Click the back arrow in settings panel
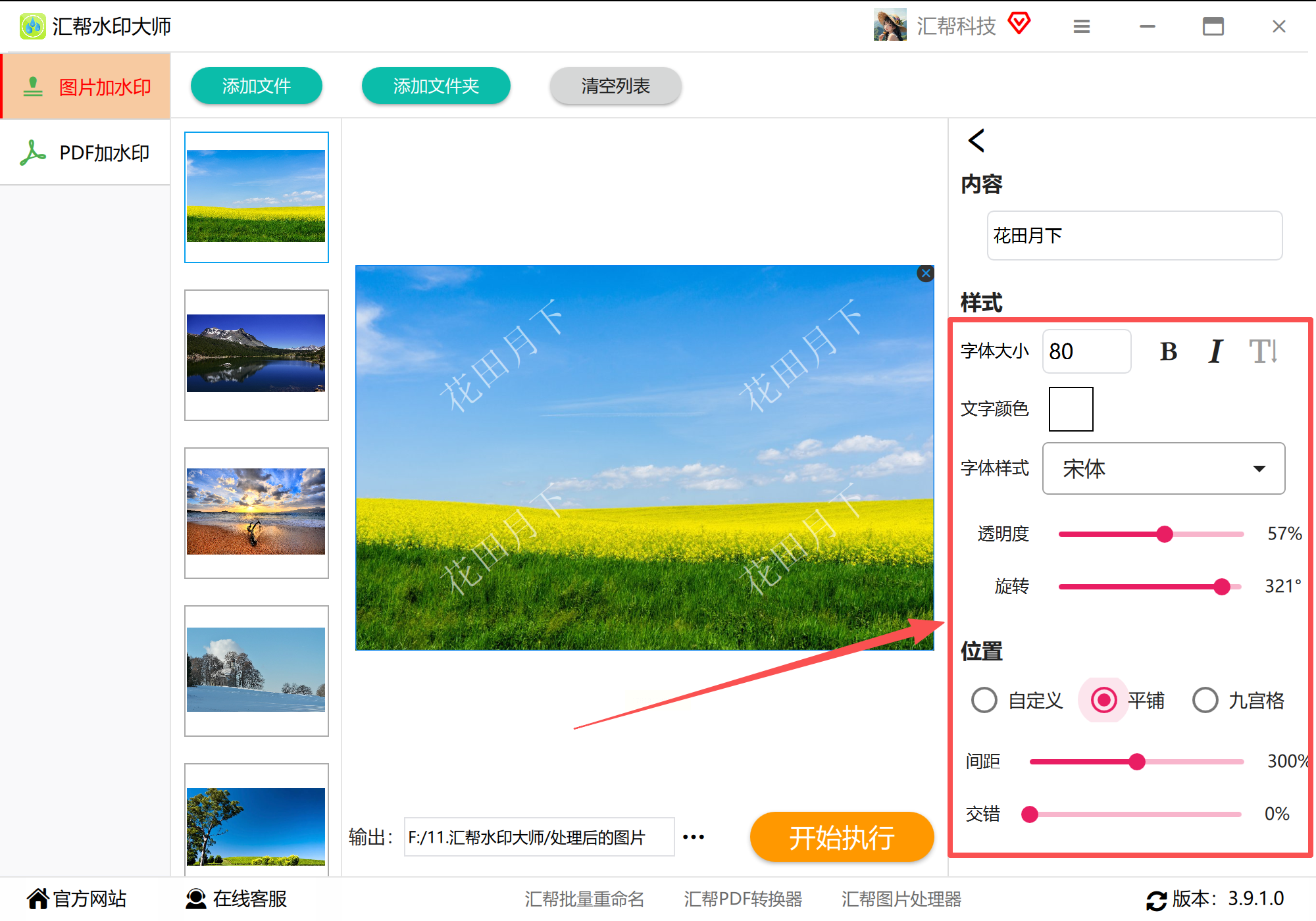The height and width of the screenshot is (921, 1316). [x=976, y=140]
